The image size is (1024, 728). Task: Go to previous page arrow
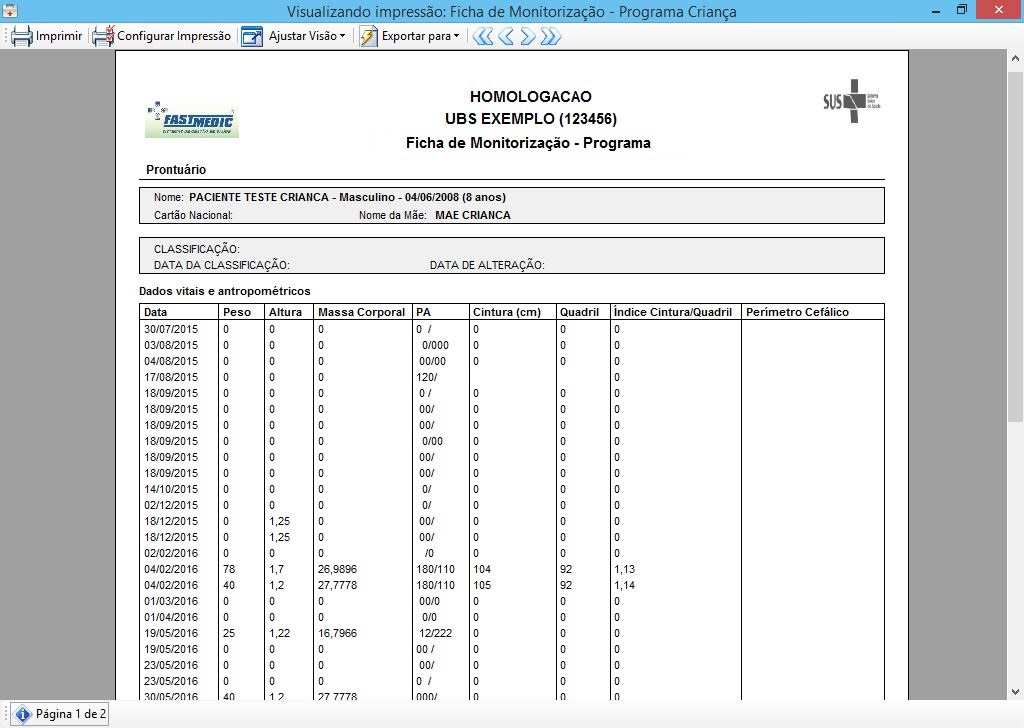pyautogui.click(x=505, y=37)
